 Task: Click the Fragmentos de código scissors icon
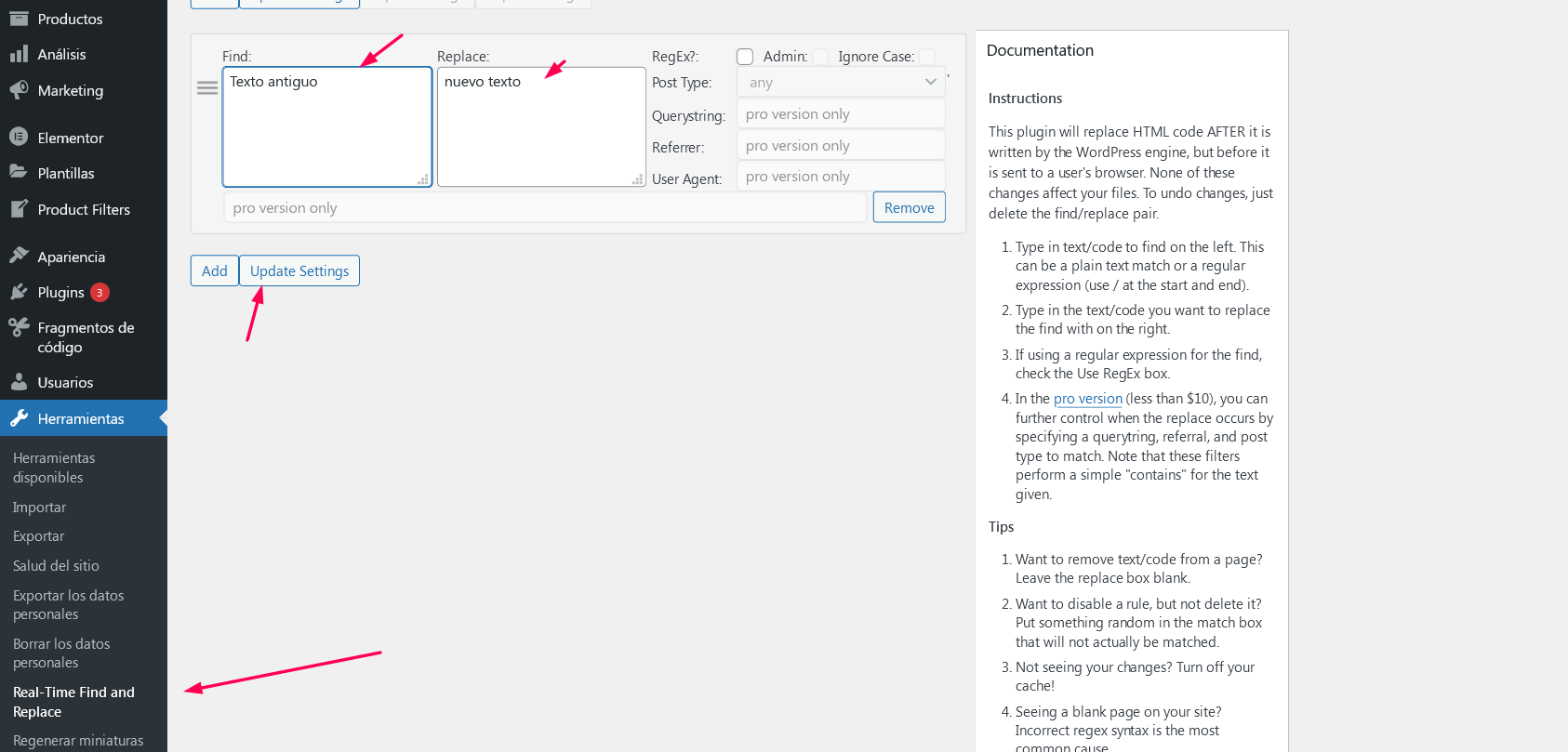[19, 327]
